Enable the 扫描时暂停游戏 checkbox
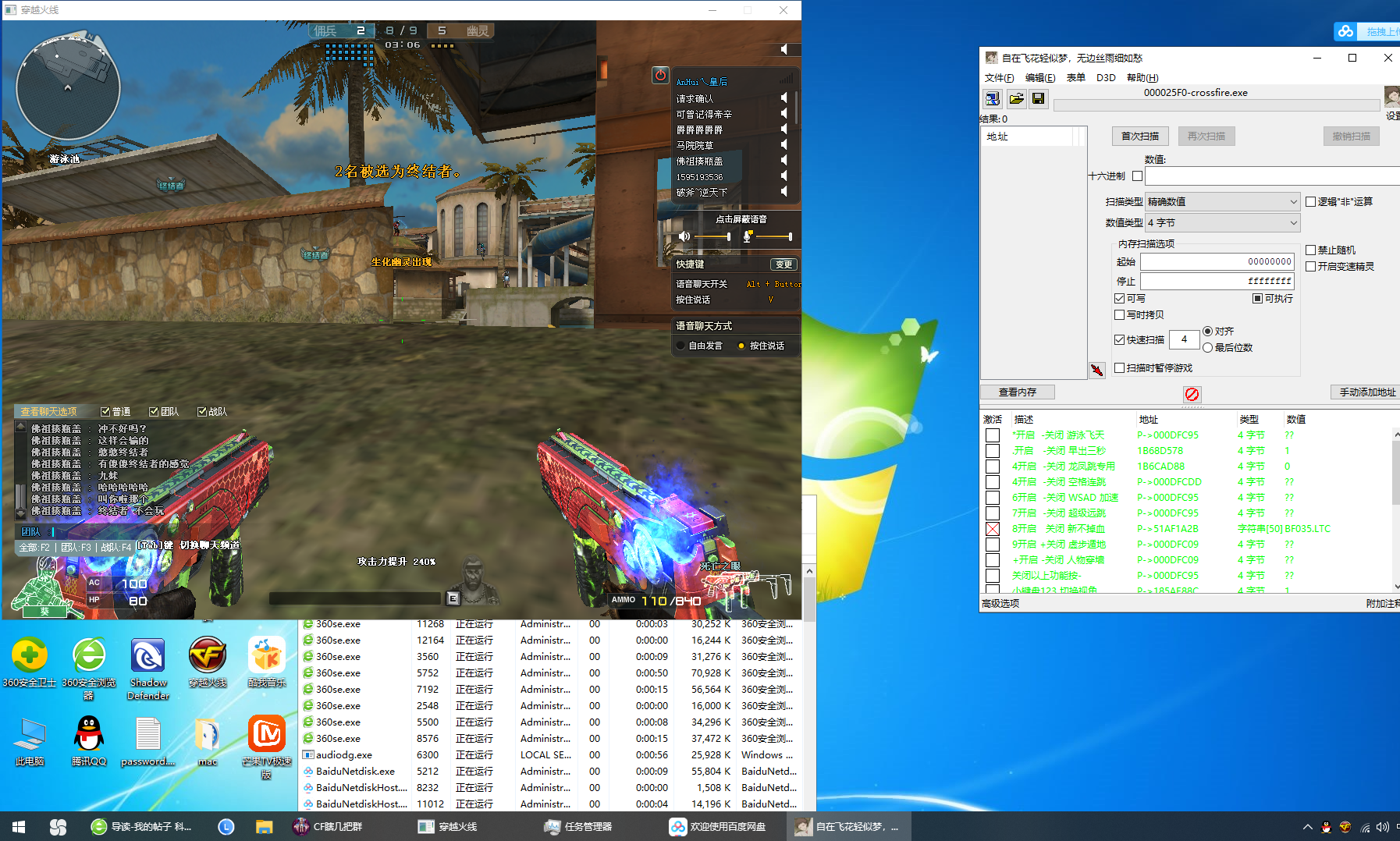The height and width of the screenshot is (841, 1400). pos(1119,367)
